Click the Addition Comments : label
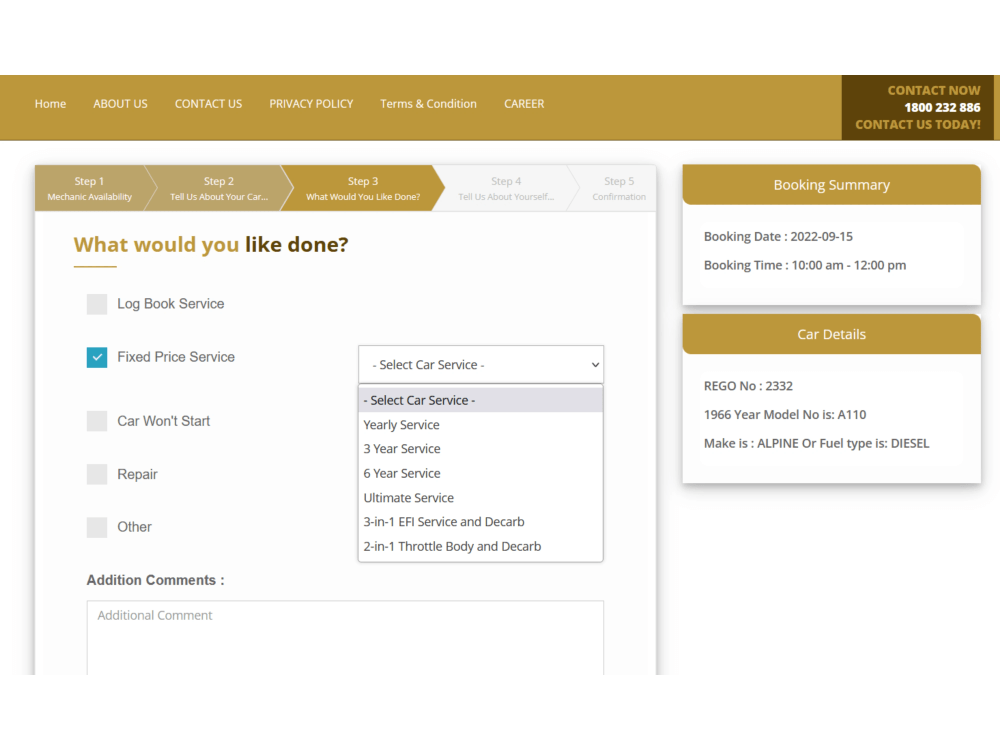The image size is (1000, 750). tap(156, 580)
